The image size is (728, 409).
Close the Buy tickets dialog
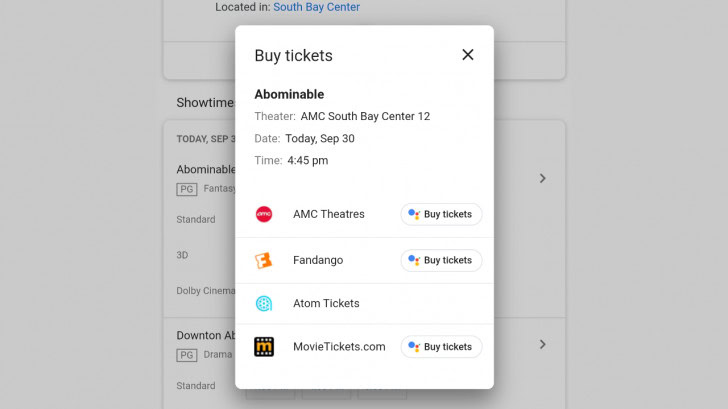click(467, 55)
